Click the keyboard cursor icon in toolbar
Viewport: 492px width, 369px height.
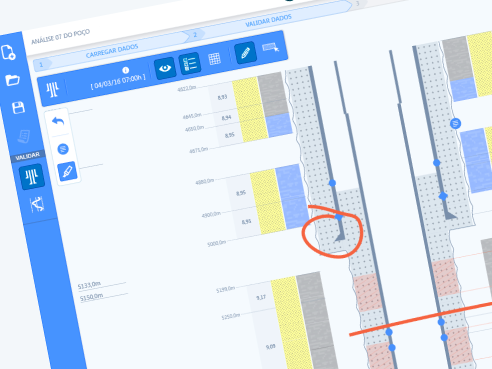pyautogui.click(x=270, y=48)
